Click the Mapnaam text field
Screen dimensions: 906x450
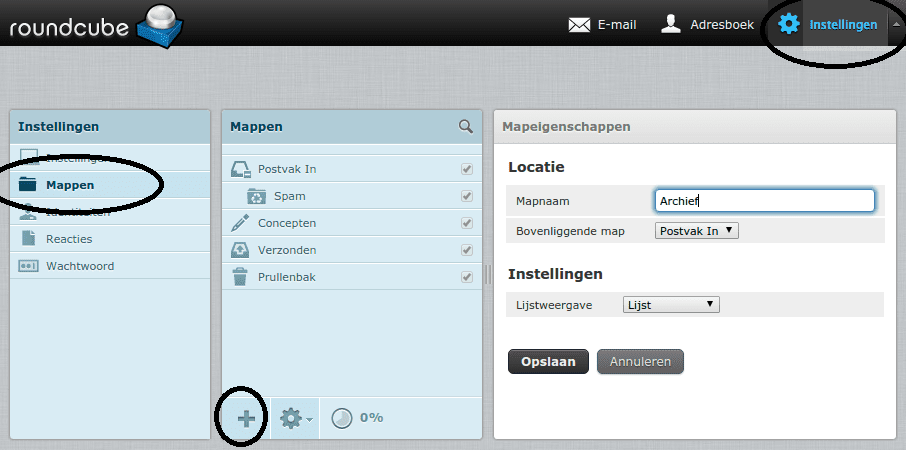[x=763, y=201]
